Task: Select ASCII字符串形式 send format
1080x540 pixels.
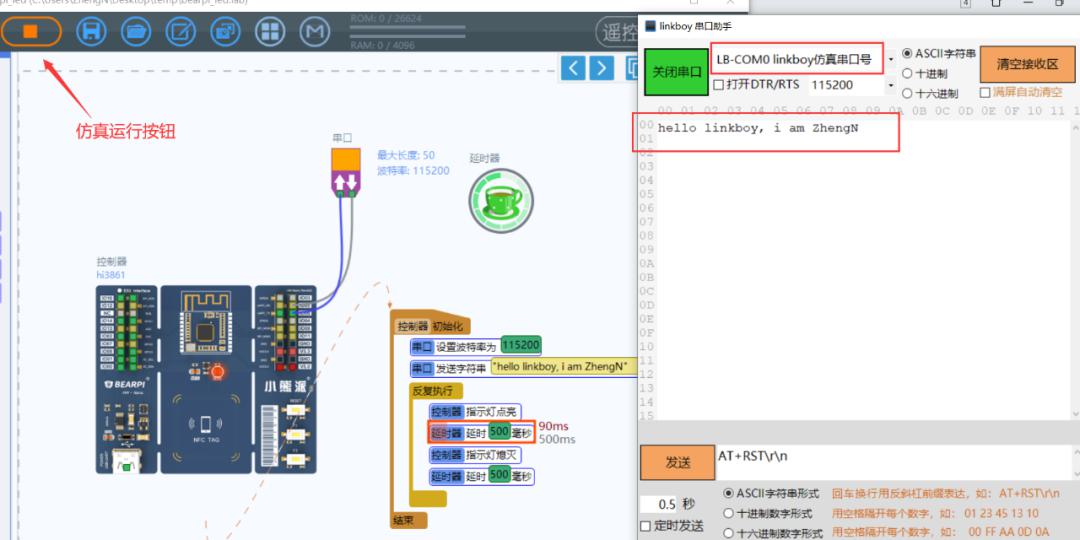Action: pos(728,493)
